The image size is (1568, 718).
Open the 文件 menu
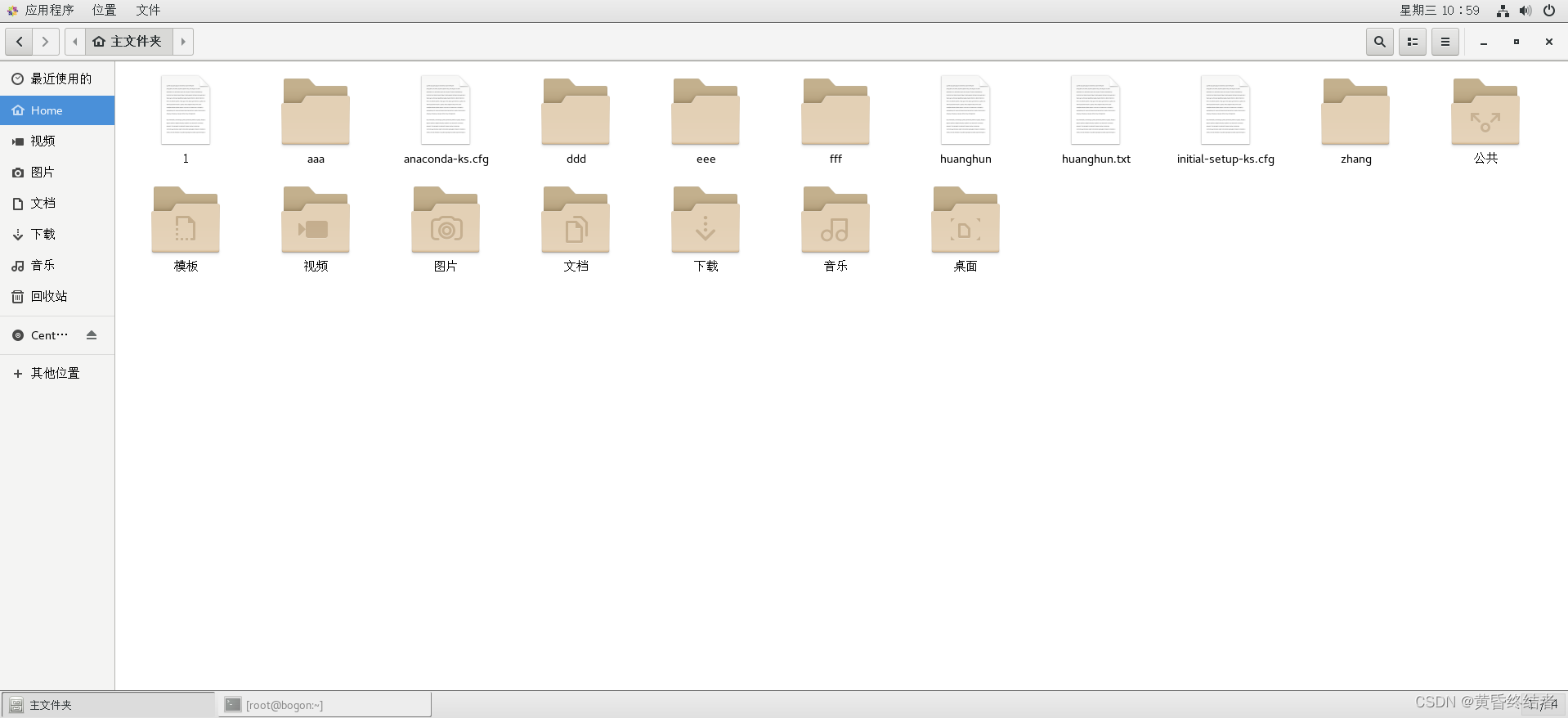[x=148, y=11]
